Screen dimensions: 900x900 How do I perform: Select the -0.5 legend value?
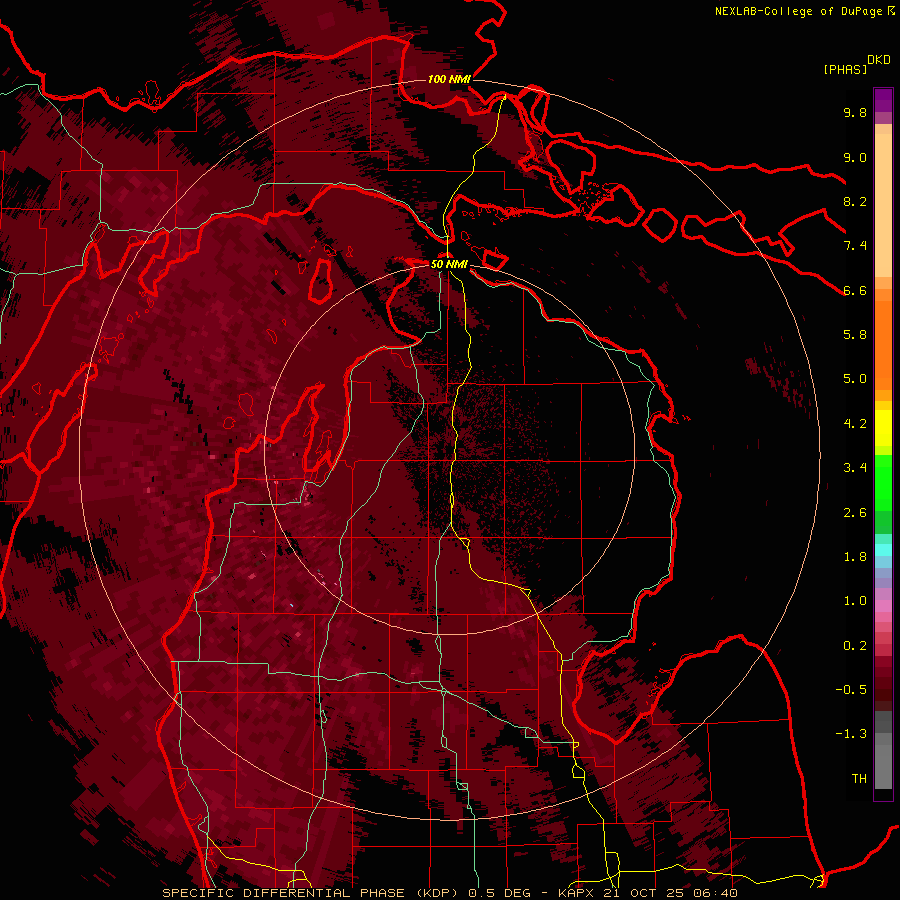pos(851,690)
